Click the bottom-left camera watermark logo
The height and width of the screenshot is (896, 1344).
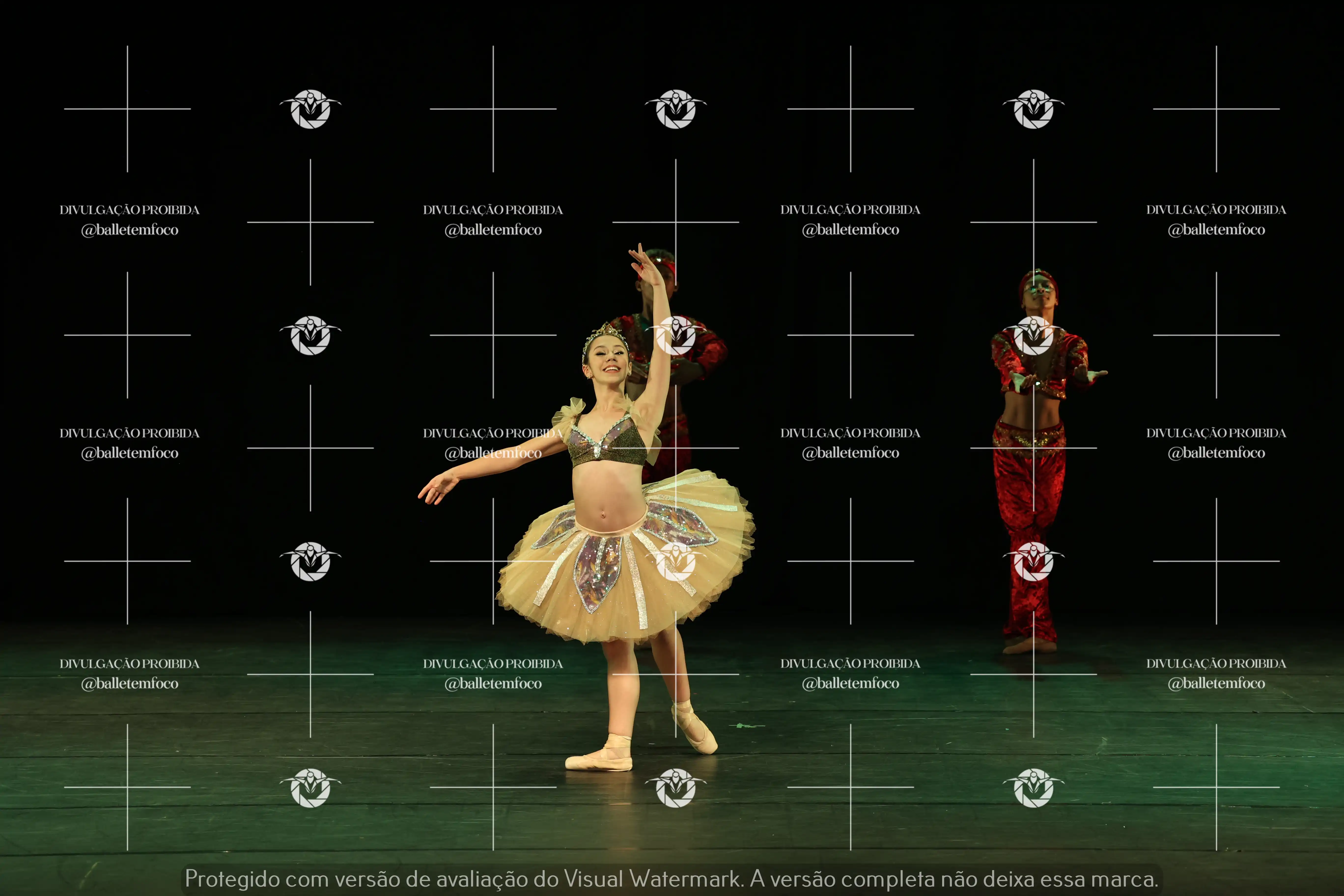pos(310,788)
